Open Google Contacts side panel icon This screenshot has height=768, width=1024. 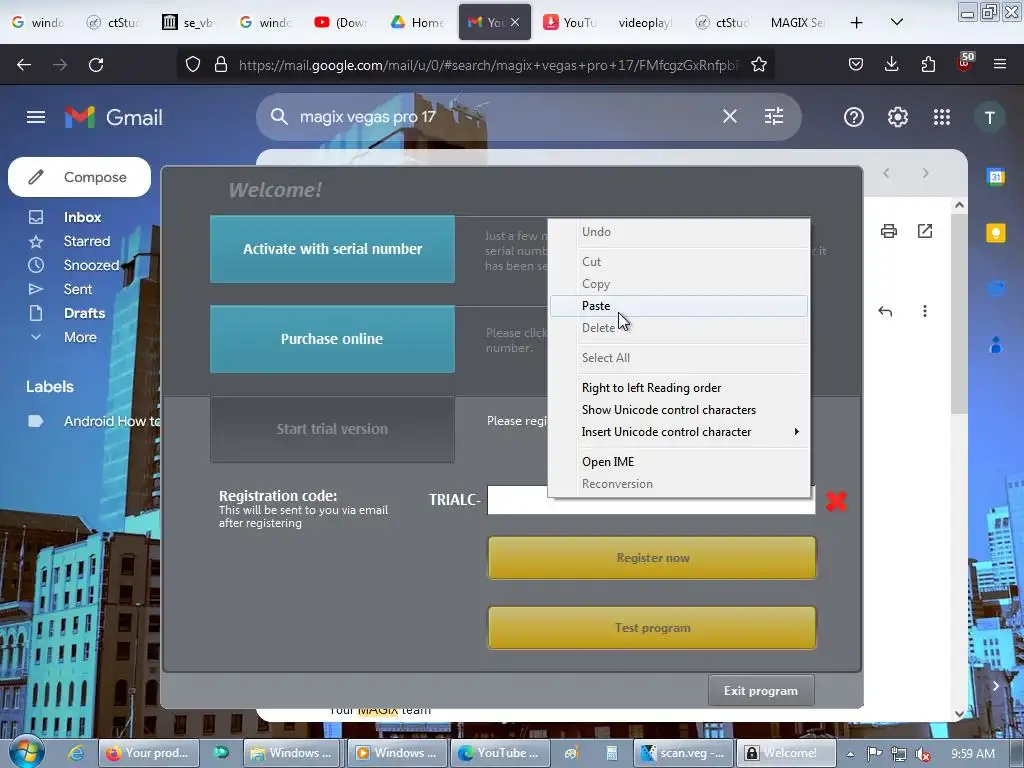point(996,344)
